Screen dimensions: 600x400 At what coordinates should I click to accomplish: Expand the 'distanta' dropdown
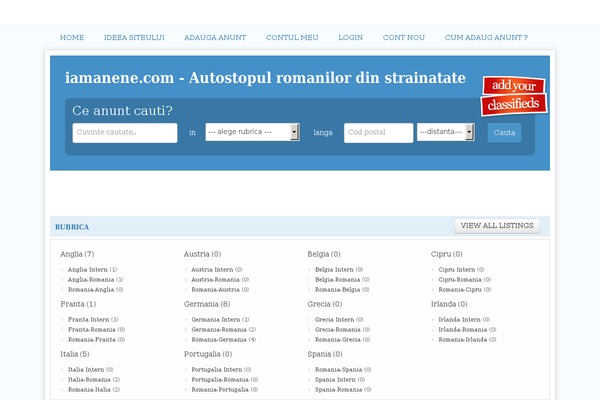[446, 132]
